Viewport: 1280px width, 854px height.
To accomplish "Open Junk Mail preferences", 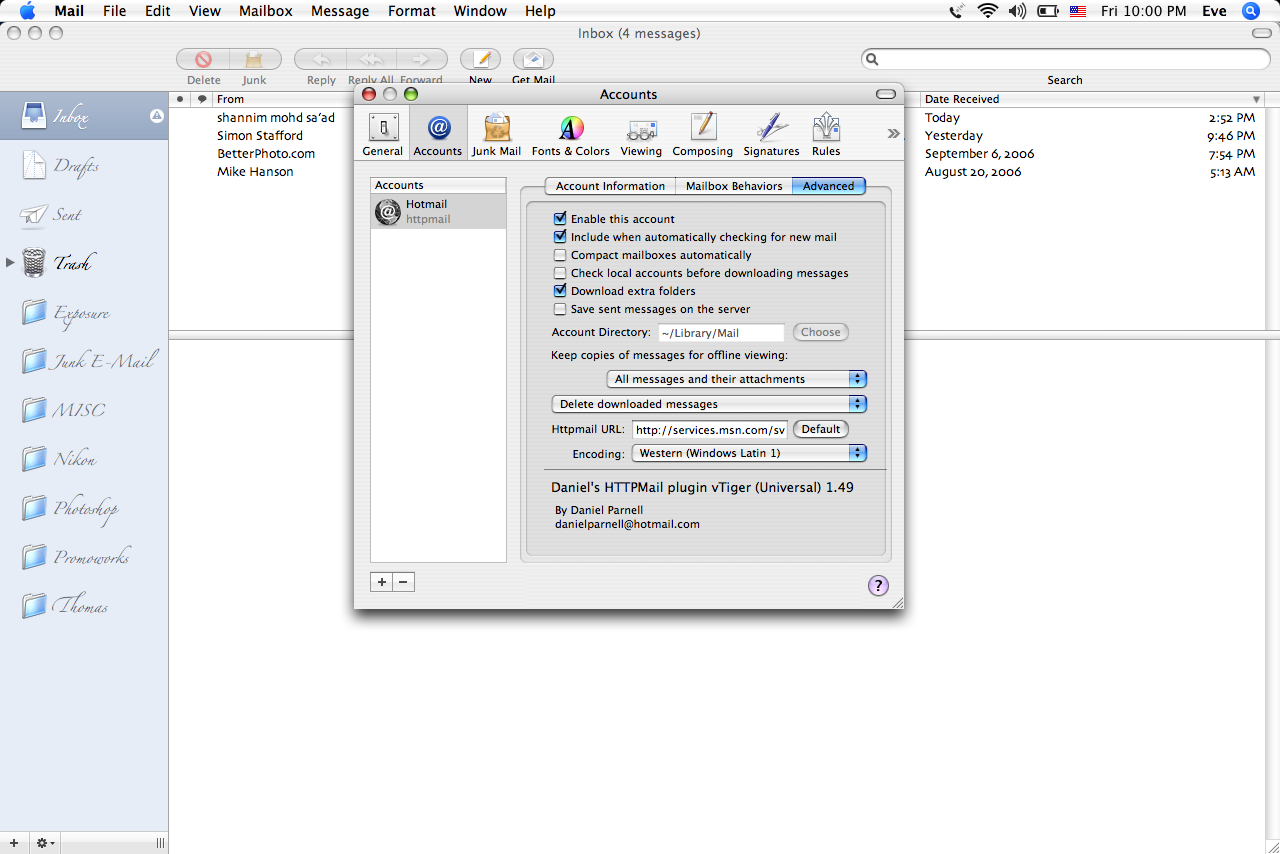I will coord(496,134).
